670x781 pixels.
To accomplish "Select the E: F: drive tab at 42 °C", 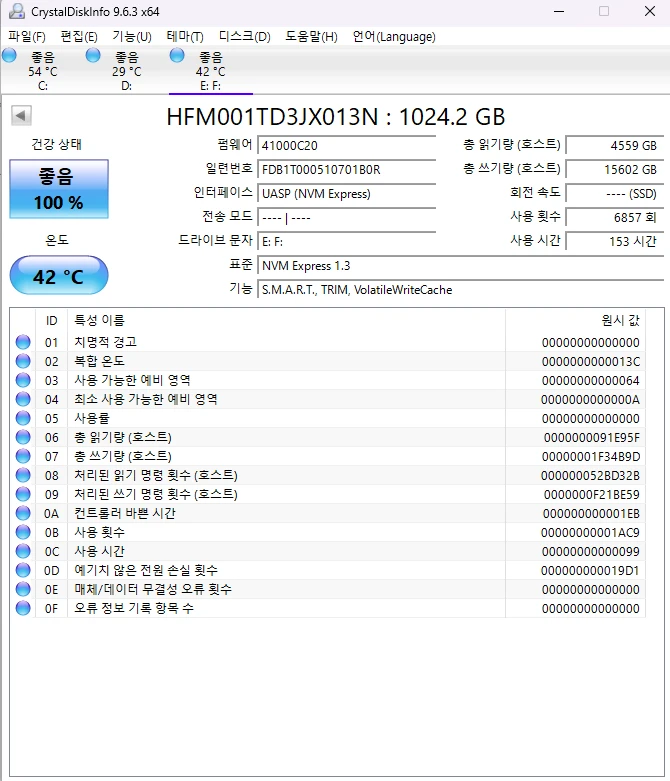I will [x=210, y=71].
